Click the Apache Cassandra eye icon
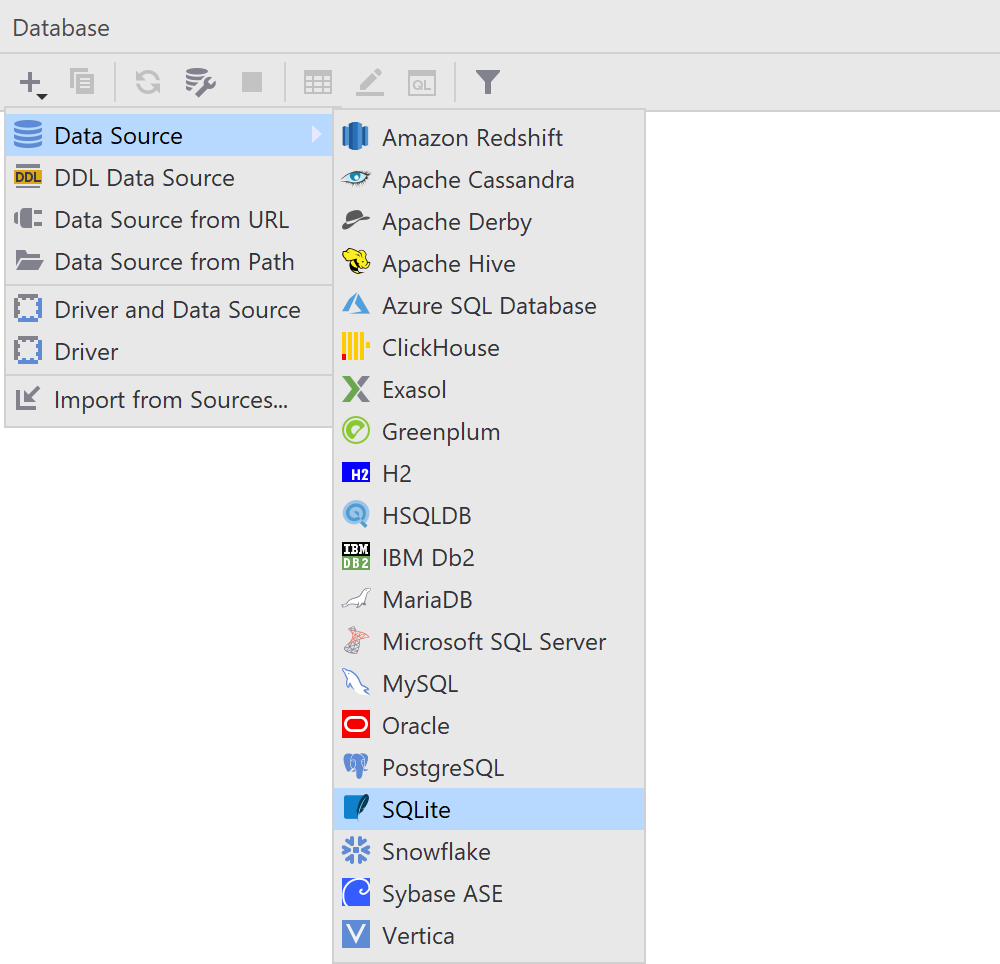 (x=356, y=179)
